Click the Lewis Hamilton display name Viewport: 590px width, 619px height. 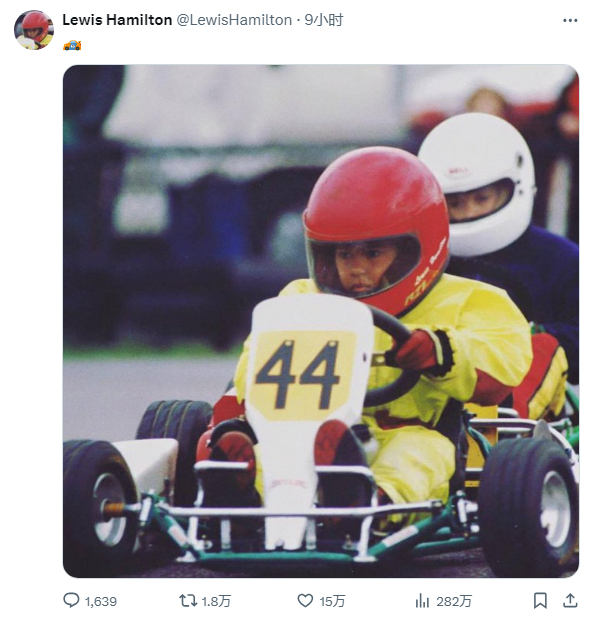tap(117, 20)
